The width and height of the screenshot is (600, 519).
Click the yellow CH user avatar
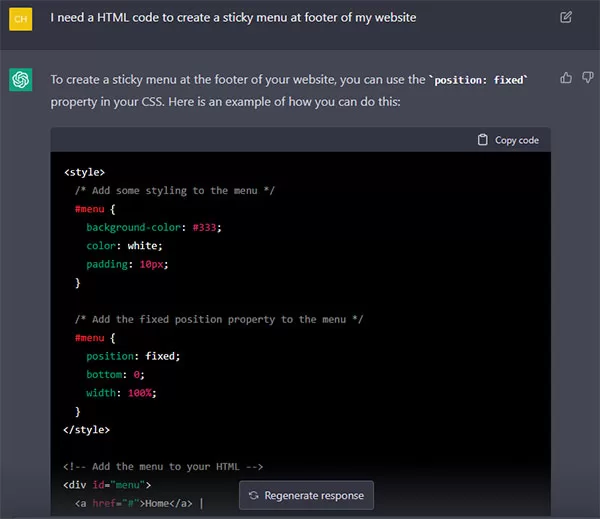[21, 19]
